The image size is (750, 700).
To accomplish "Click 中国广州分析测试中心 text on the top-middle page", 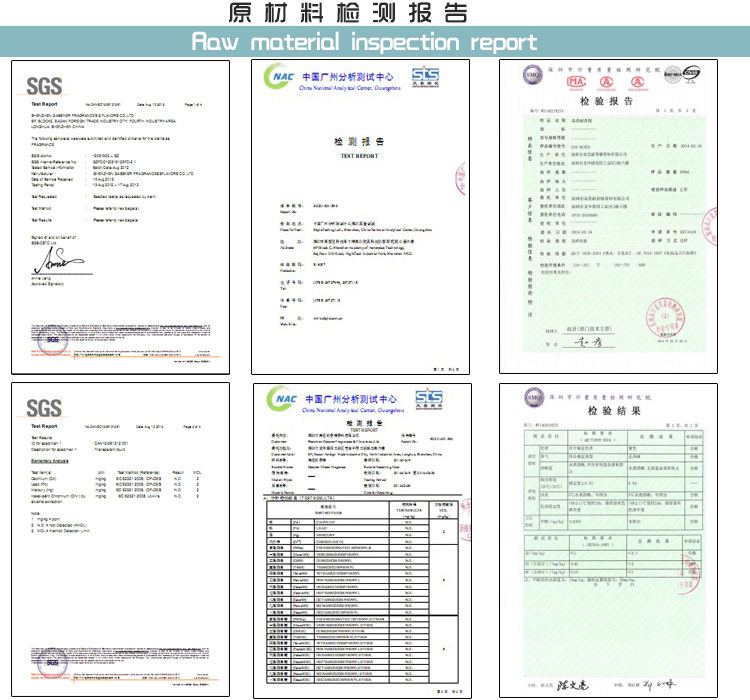I will (348, 77).
